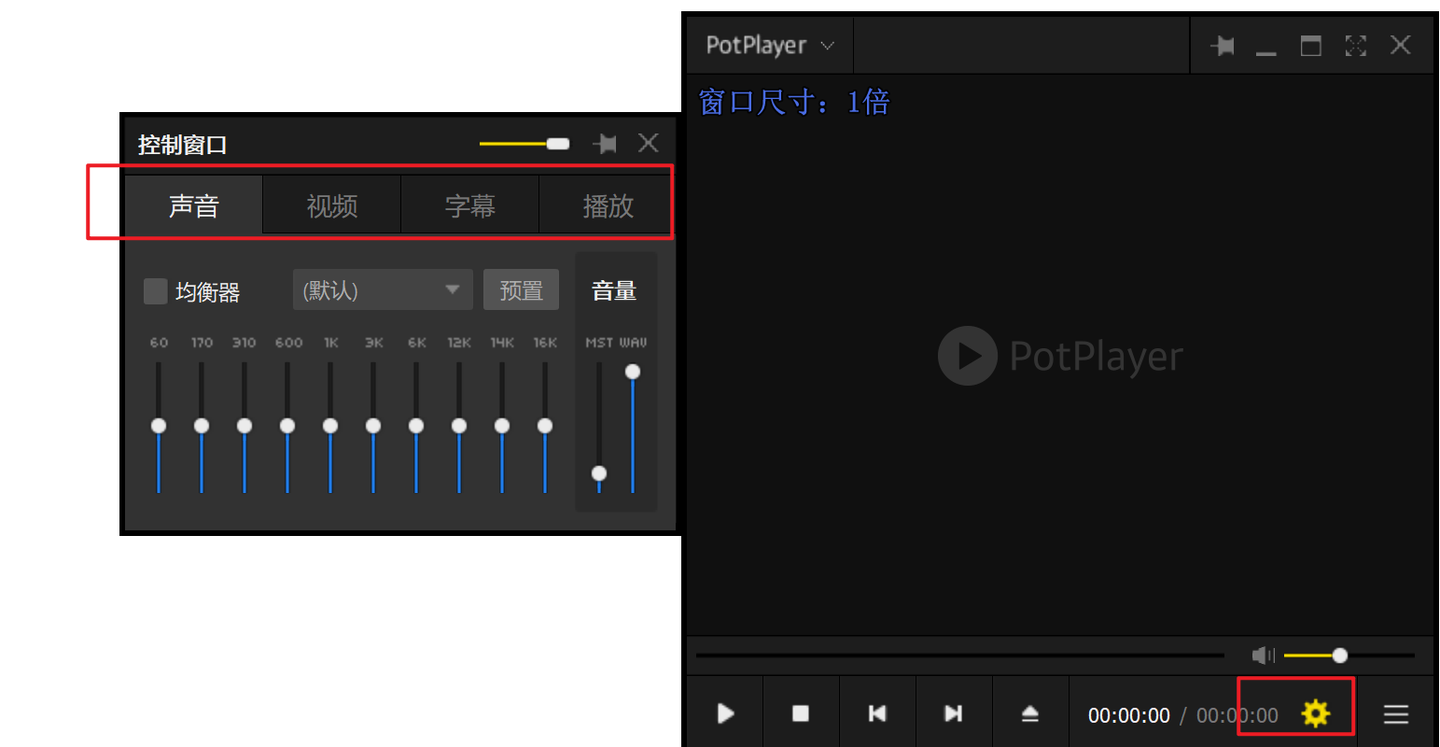
Task: Stop playback with the Stop button
Action: click(x=801, y=713)
